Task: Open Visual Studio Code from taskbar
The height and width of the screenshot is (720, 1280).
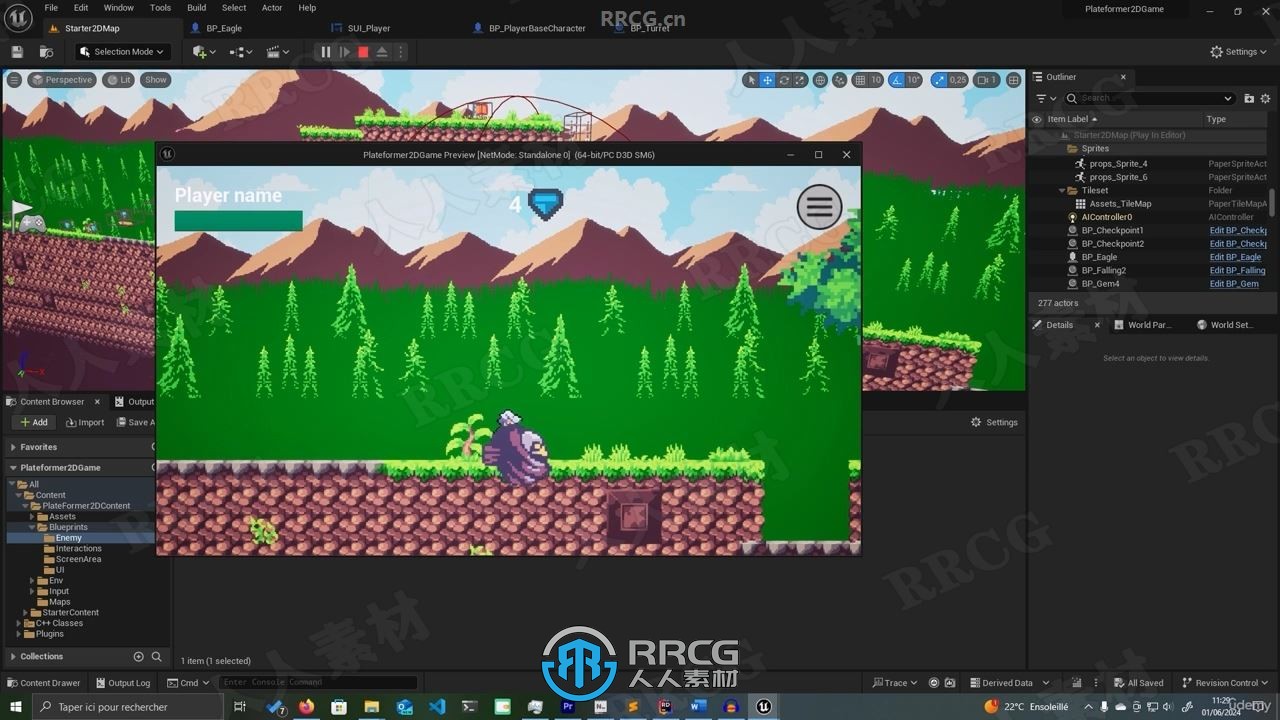Action: point(437,706)
